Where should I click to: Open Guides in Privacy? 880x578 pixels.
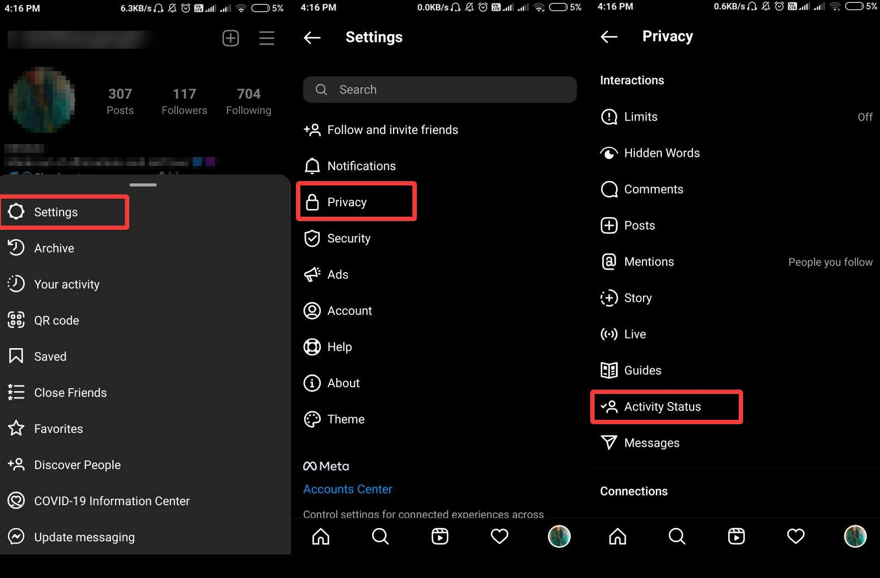tap(736, 370)
